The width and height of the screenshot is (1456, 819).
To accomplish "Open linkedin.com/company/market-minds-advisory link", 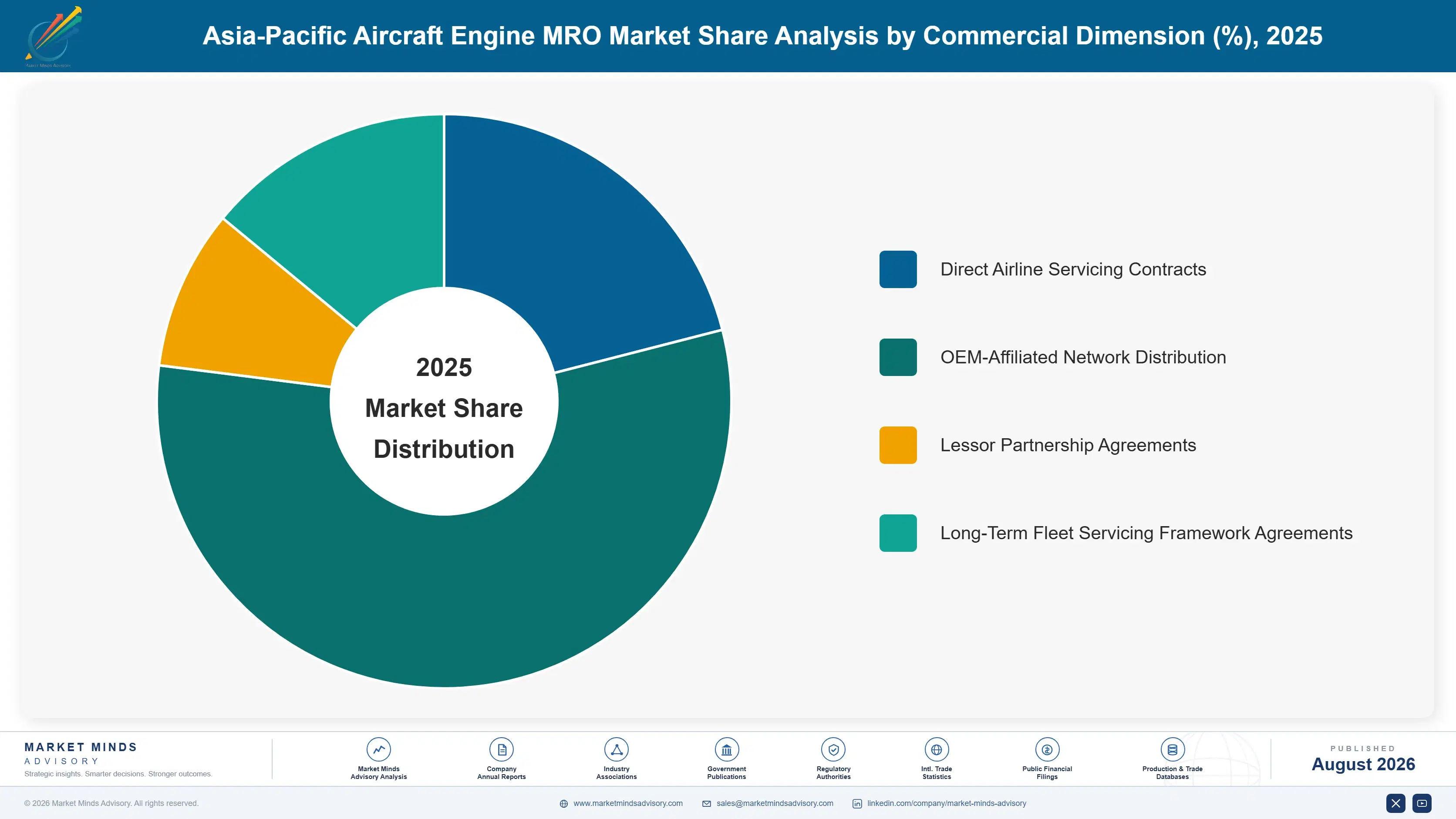I will (x=947, y=803).
